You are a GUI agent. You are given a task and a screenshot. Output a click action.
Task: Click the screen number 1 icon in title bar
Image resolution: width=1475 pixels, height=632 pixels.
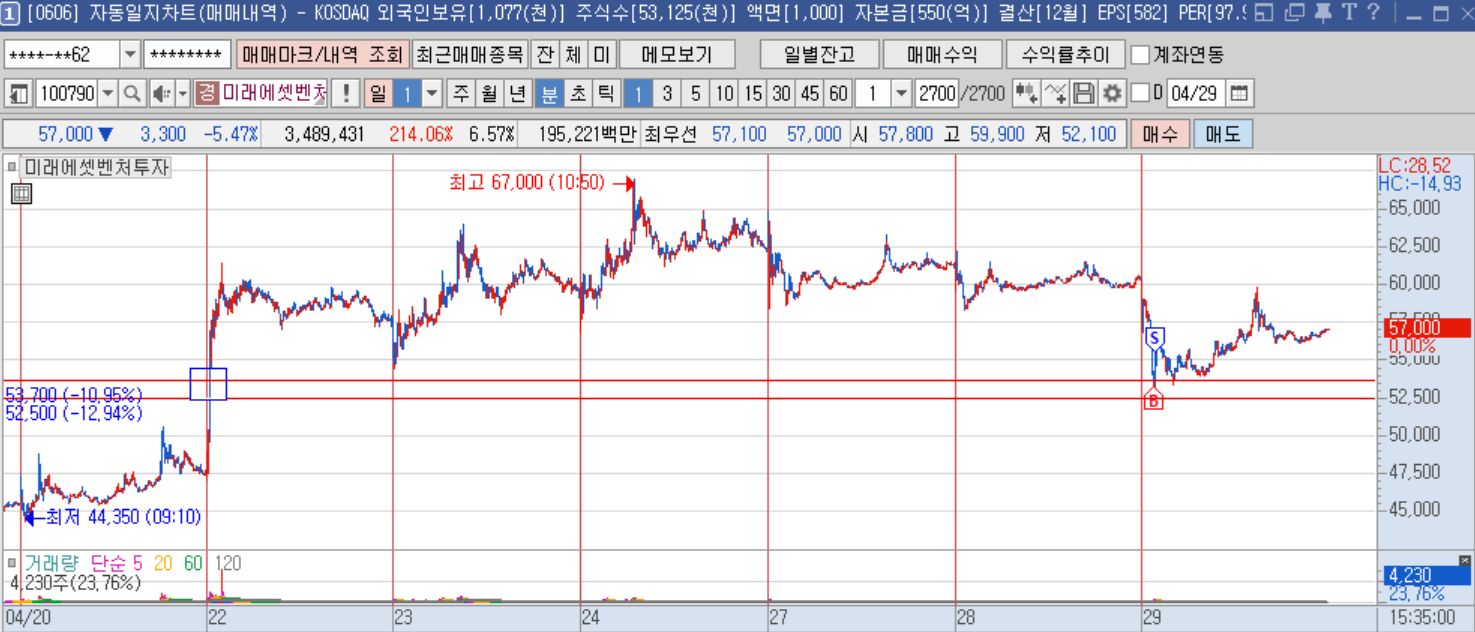point(11,13)
